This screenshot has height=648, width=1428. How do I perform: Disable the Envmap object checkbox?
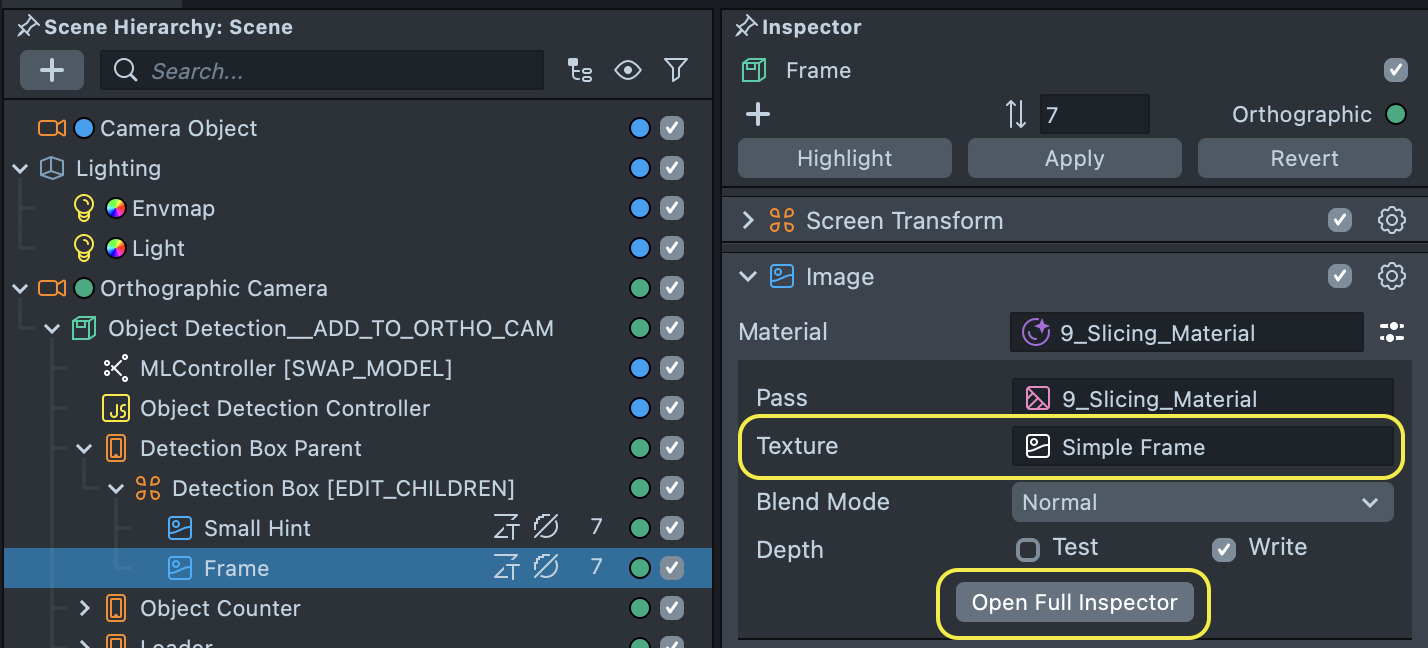(x=672, y=208)
